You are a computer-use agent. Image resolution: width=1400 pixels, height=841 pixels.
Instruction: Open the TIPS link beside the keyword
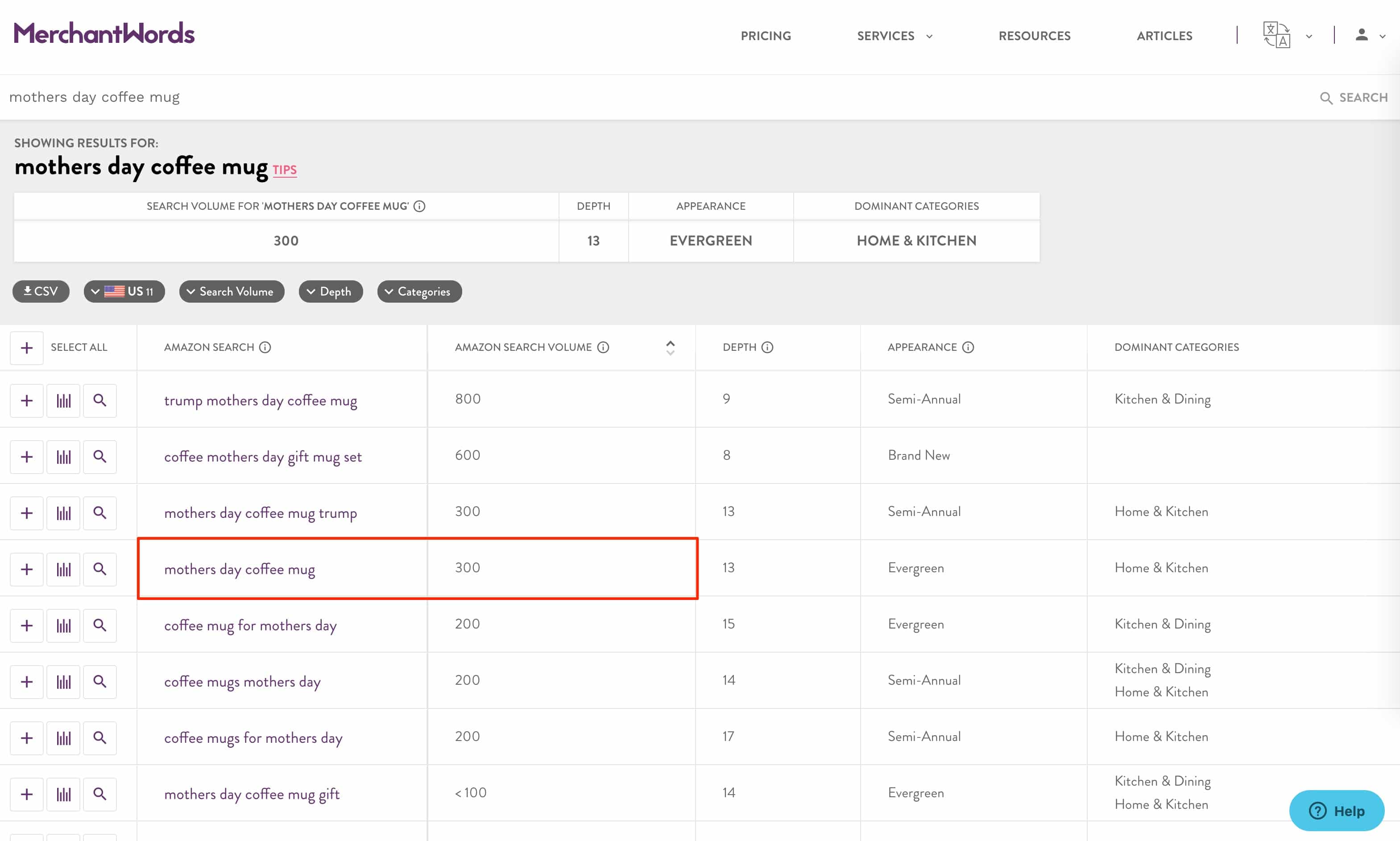click(x=284, y=170)
